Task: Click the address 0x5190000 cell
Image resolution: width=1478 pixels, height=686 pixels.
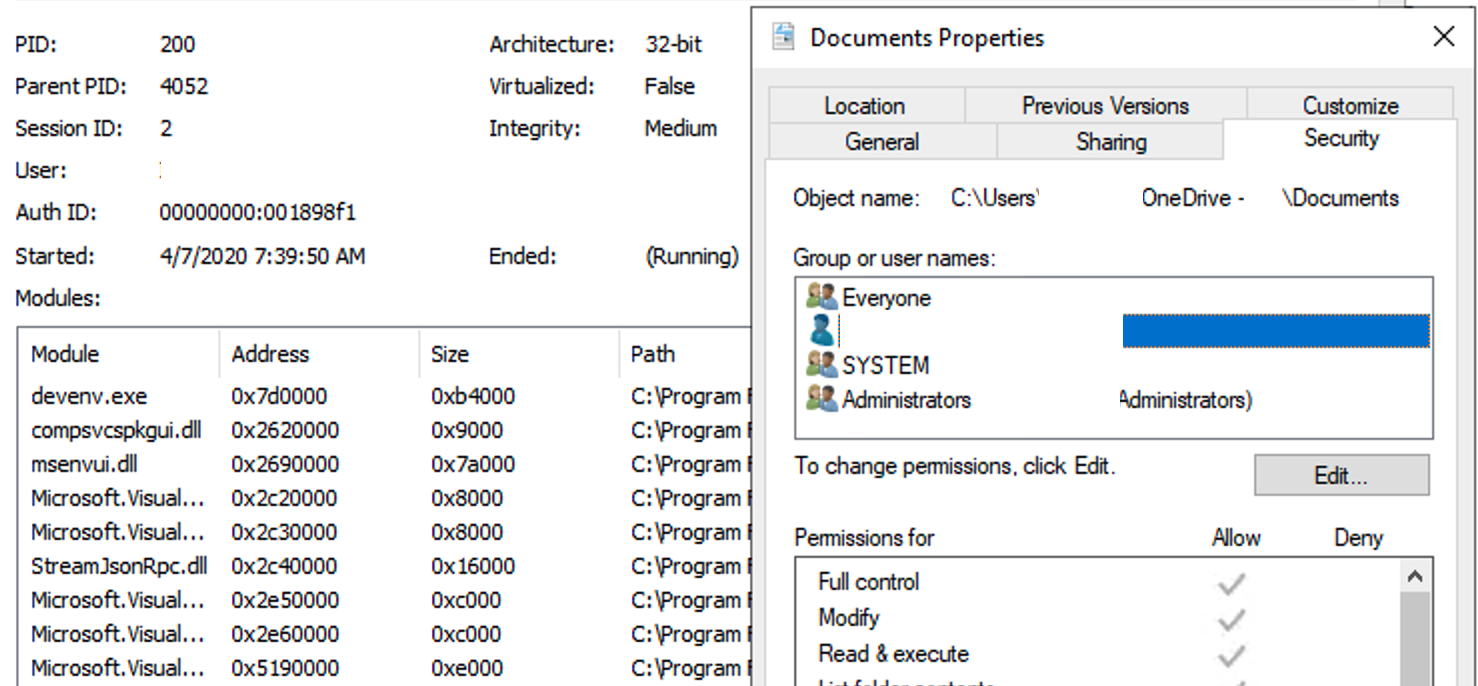Action: pos(285,668)
